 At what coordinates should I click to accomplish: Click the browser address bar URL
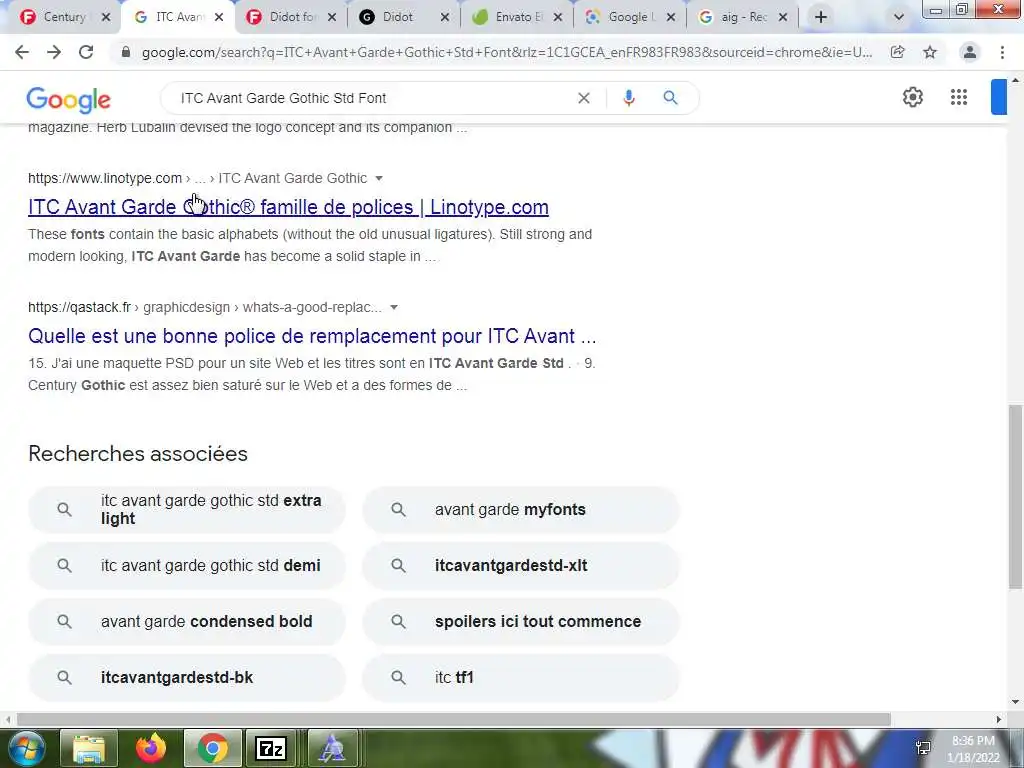point(507,52)
